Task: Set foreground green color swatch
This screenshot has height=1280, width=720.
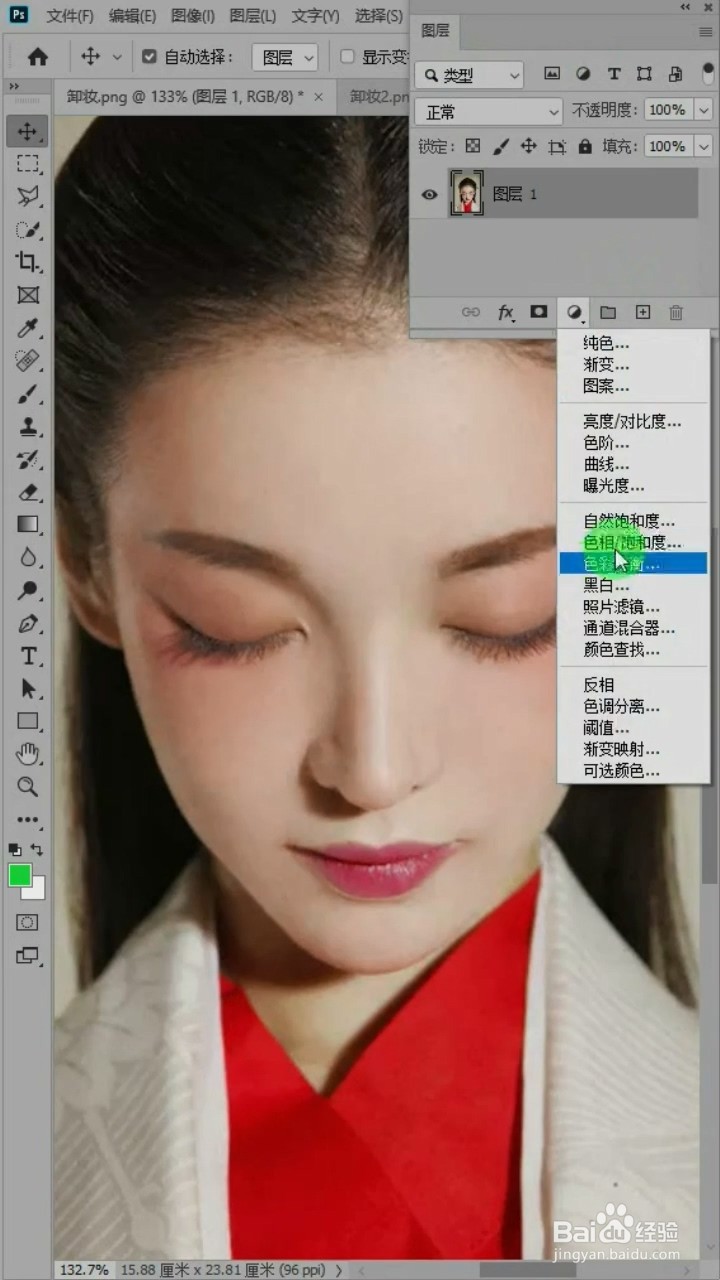Action: pyautogui.click(x=20, y=875)
